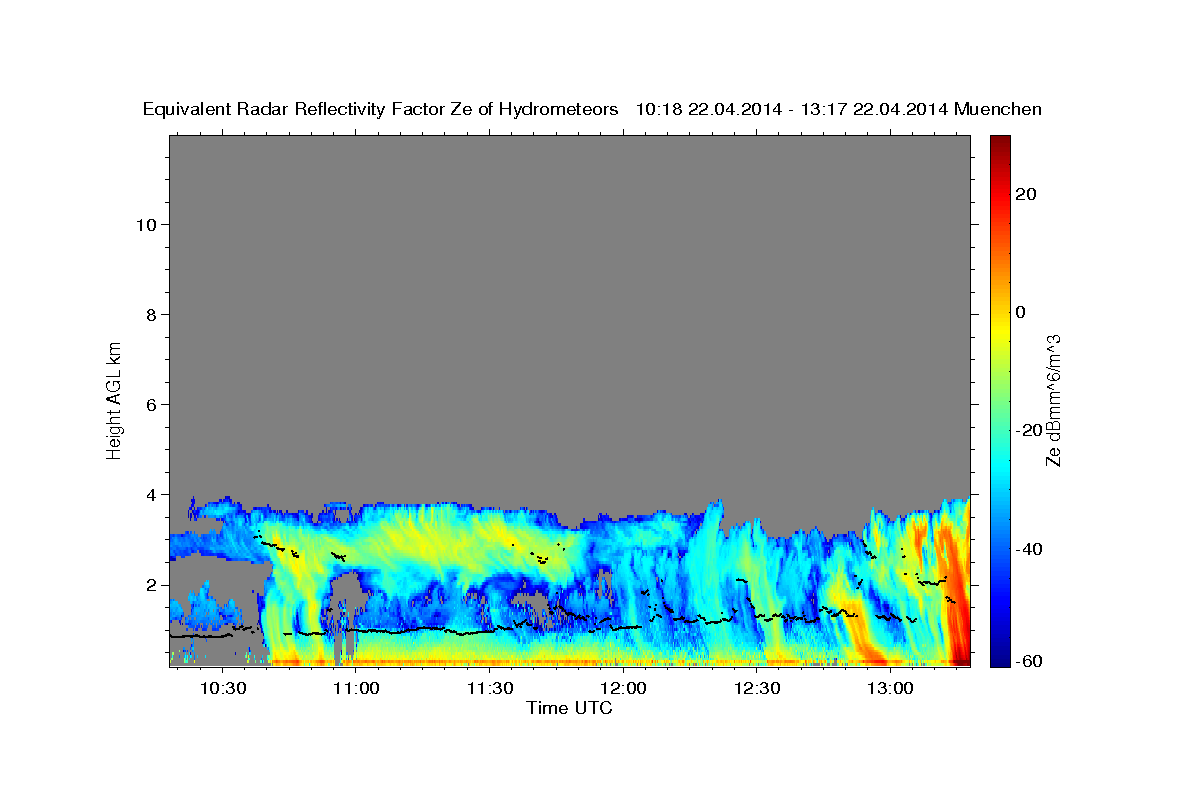Click the colorbar value "20"
This screenshot has width=1200, height=800.
pos(1026,194)
